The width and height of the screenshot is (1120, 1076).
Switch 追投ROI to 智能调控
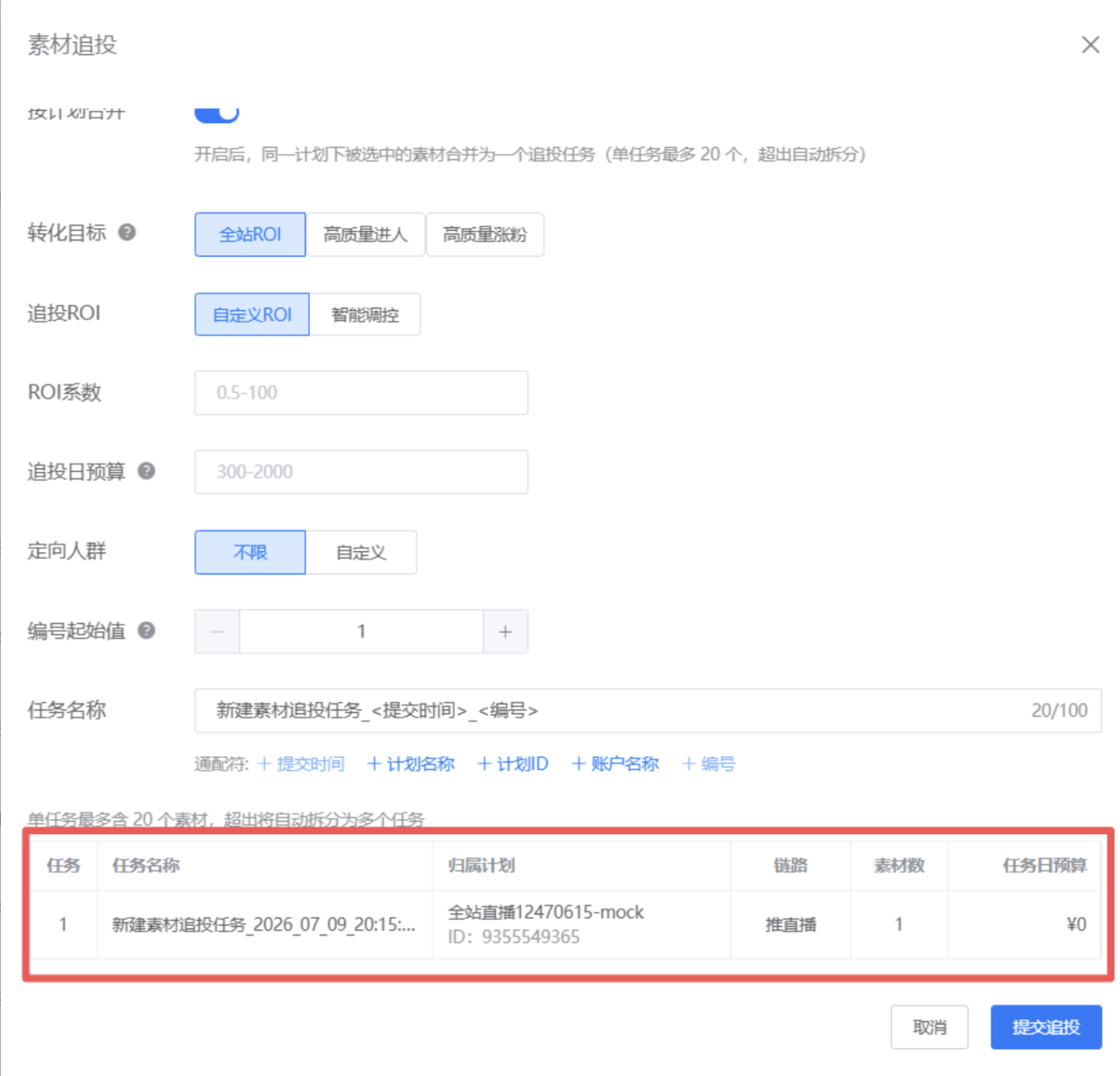(x=365, y=314)
